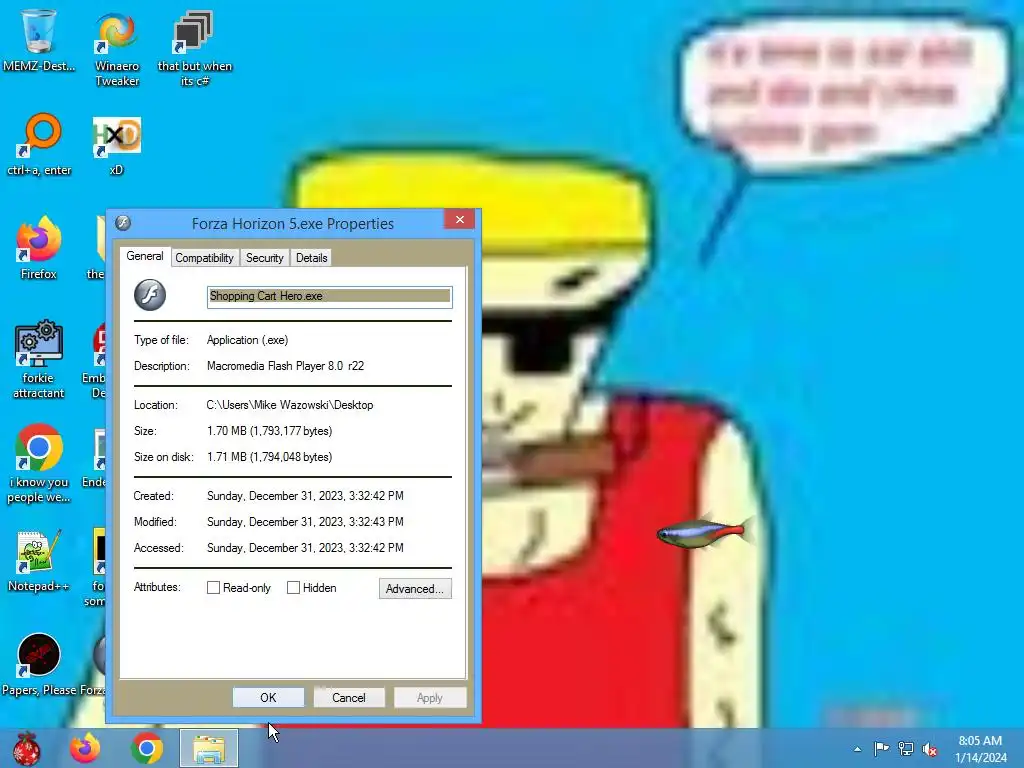Switch to the General tab
The height and width of the screenshot is (768, 1024).
tap(145, 256)
